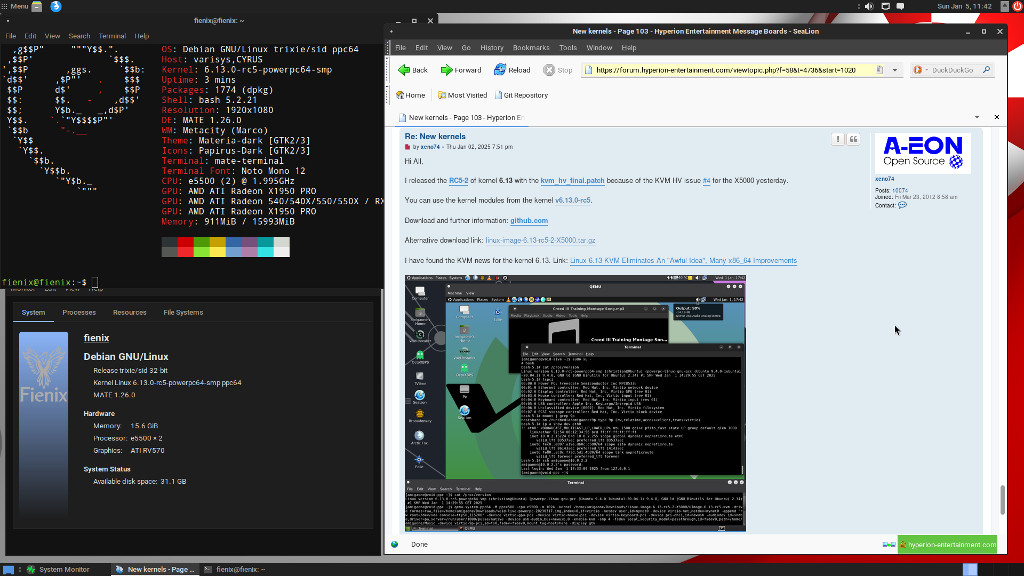The height and width of the screenshot is (576, 1024).
Task: Open the volume control in the top panel
Action: coord(869,7)
